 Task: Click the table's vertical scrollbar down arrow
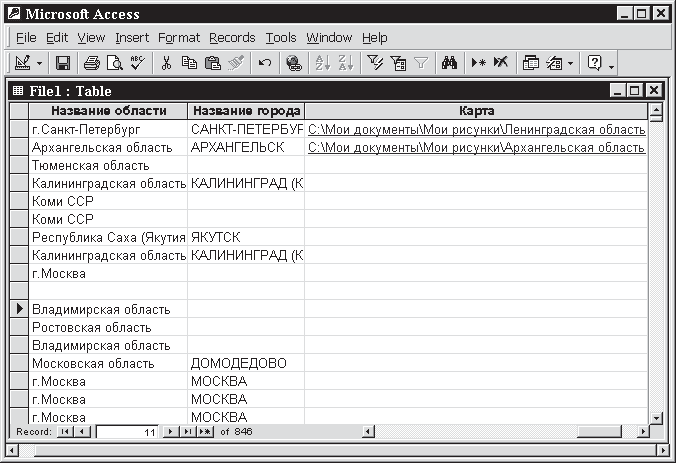coord(656,416)
